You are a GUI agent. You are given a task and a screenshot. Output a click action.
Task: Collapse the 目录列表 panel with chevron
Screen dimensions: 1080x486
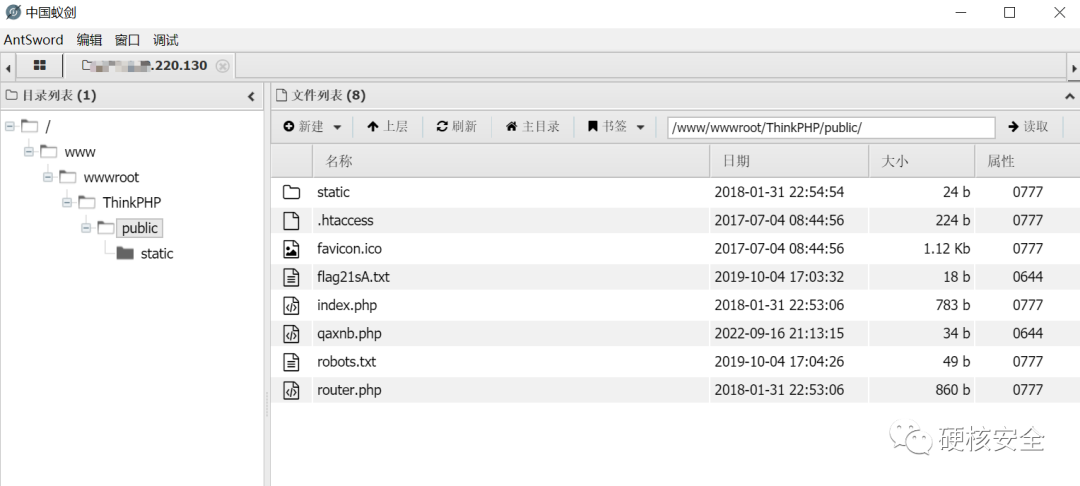tap(251, 96)
